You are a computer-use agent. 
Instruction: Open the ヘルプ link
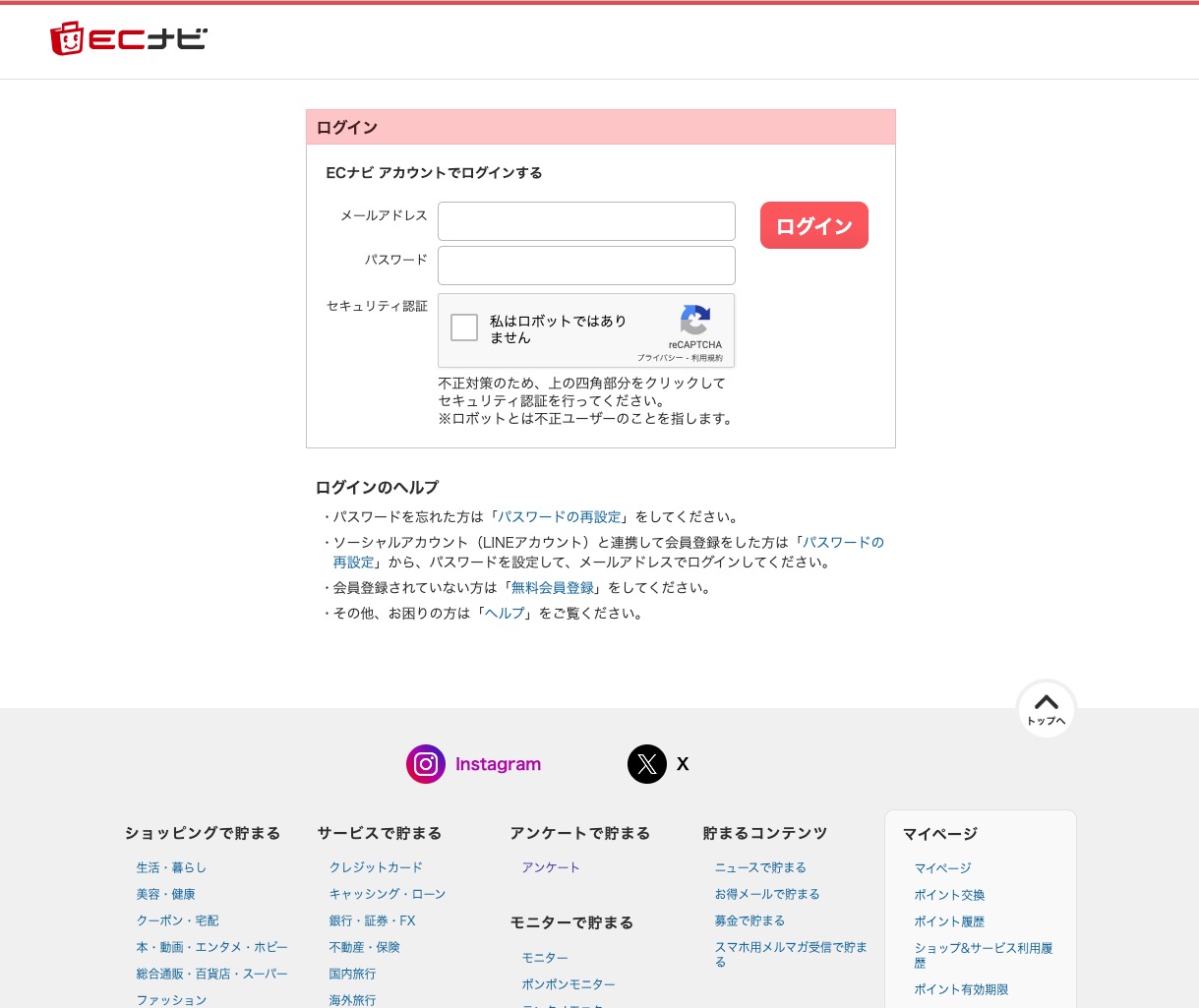[504, 613]
